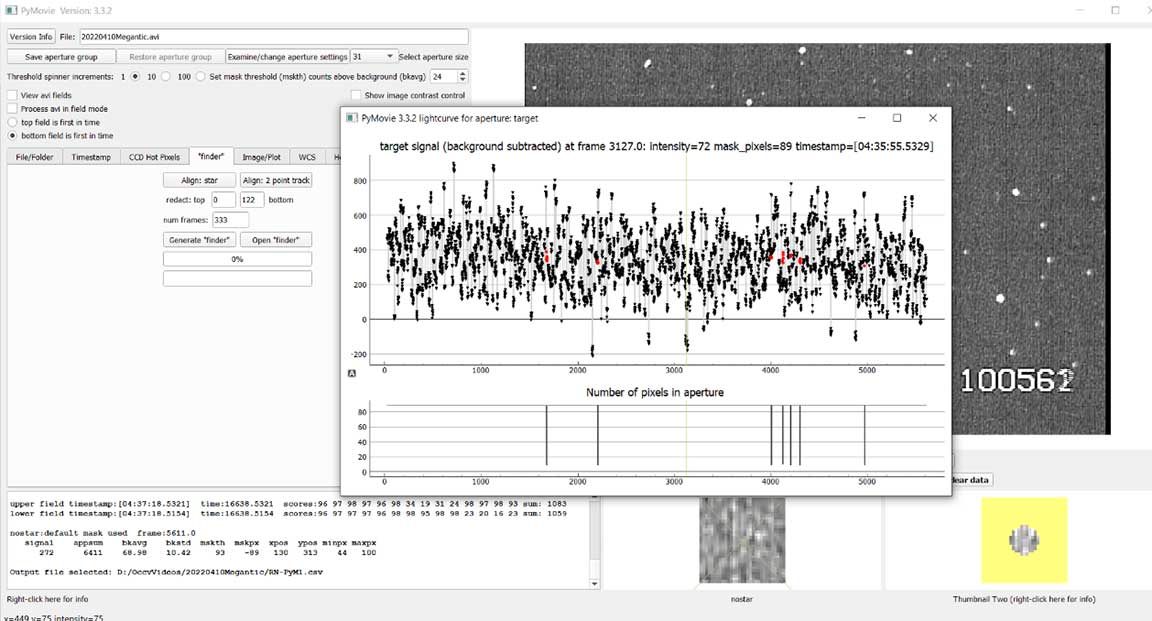The height and width of the screenshot is (621, 1152).
Task: Switch to the WCS tab
Action: (307, 157)
